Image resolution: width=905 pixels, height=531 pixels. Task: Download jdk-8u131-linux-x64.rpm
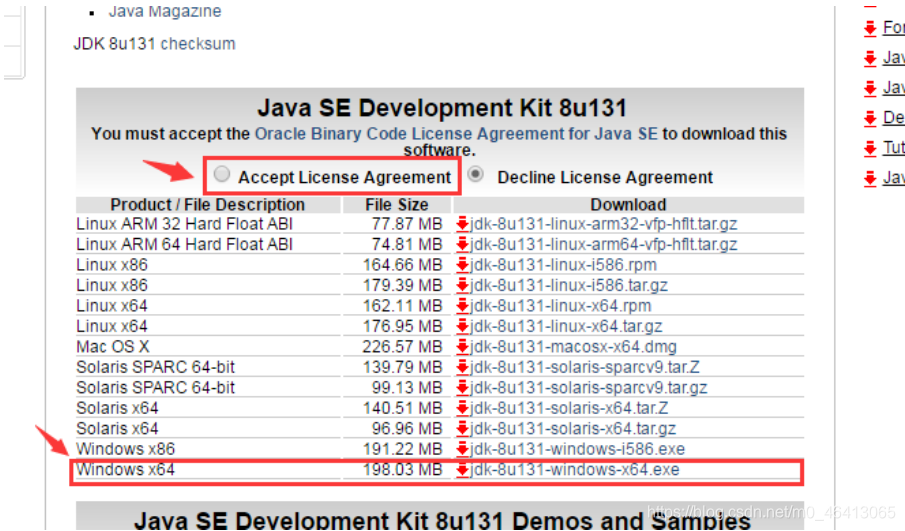560,306
